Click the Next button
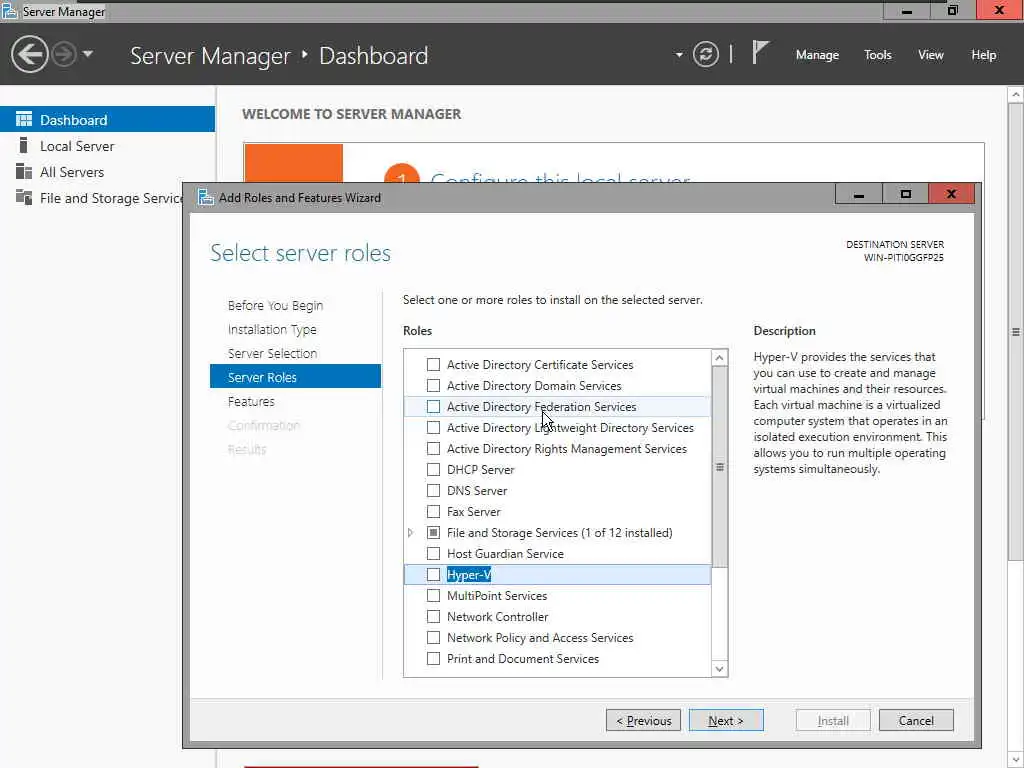1024x768 pixels. tap(726, 720)
